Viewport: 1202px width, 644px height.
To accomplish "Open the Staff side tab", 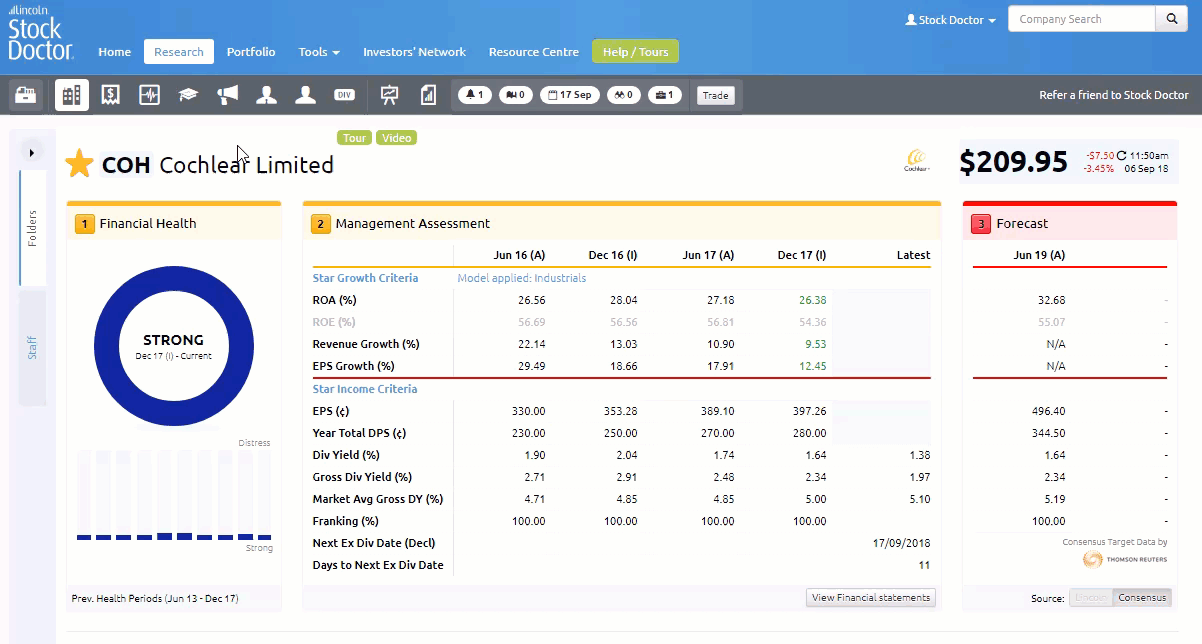I will click(x=33, y=348).
